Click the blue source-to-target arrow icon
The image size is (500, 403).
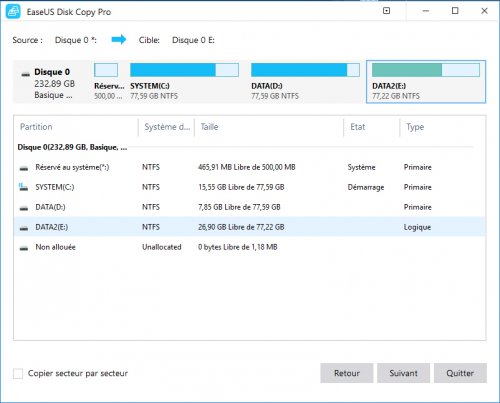[119, 40]
